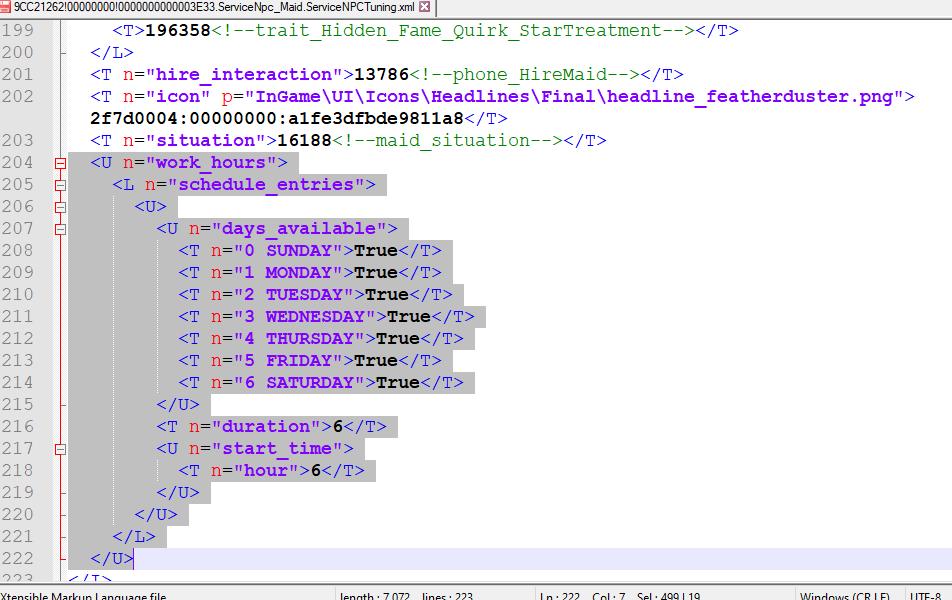The image size is (952, 600).
Task: Click line number 199 in the margin
Action: pos(17,30)
